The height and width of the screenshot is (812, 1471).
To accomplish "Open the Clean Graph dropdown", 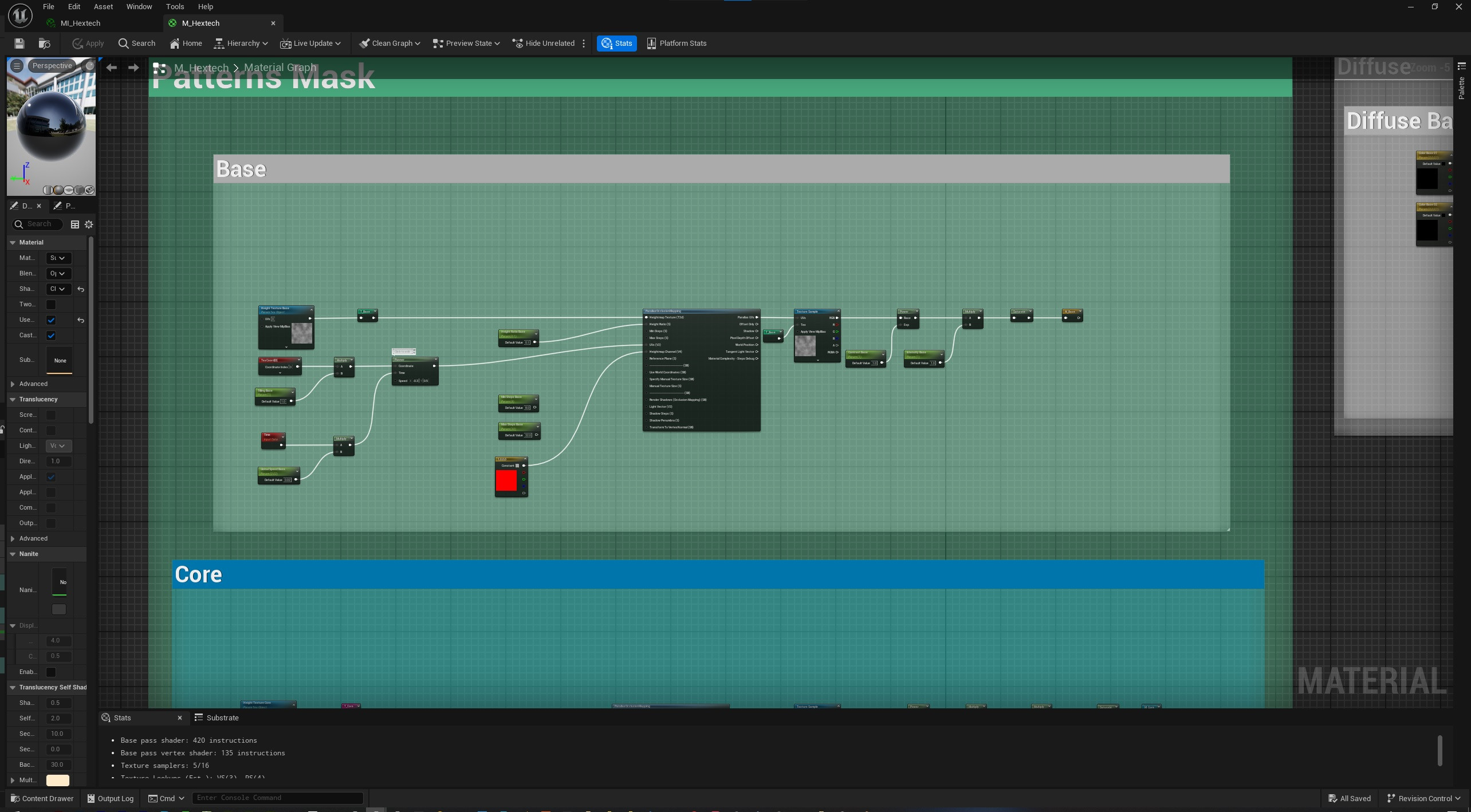I will pyautogui.click(x=390, y=44).
